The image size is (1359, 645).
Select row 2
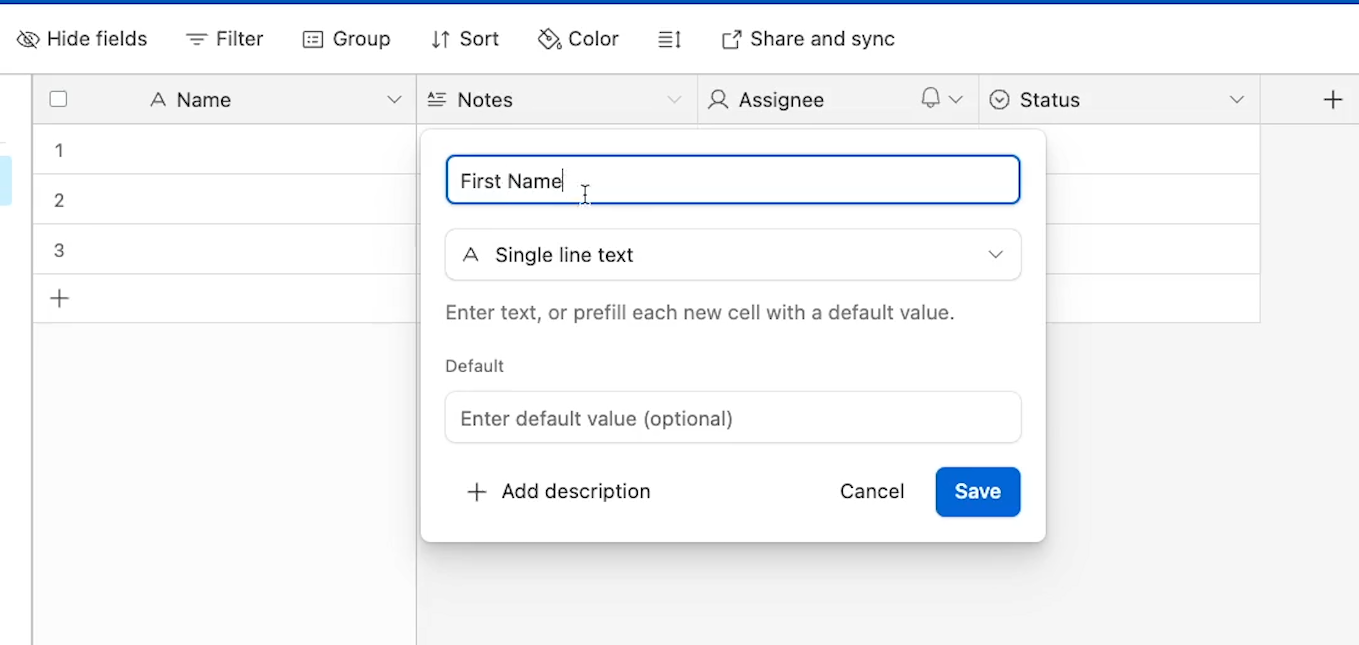59,200
